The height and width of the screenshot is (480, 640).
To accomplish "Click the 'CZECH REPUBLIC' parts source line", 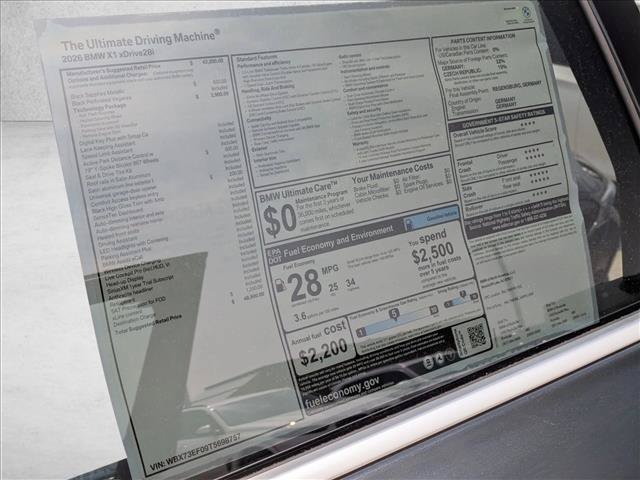I will (x=462, y=72).
